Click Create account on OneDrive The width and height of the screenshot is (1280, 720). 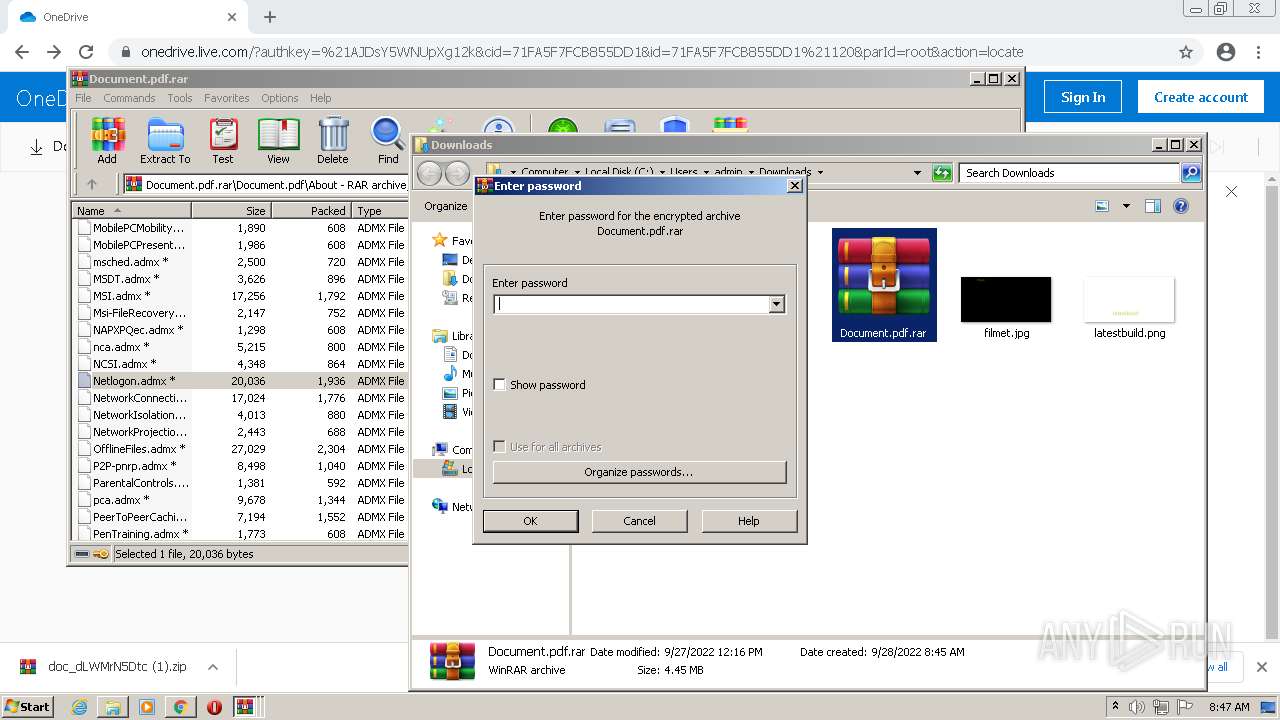click(1200, 97)
